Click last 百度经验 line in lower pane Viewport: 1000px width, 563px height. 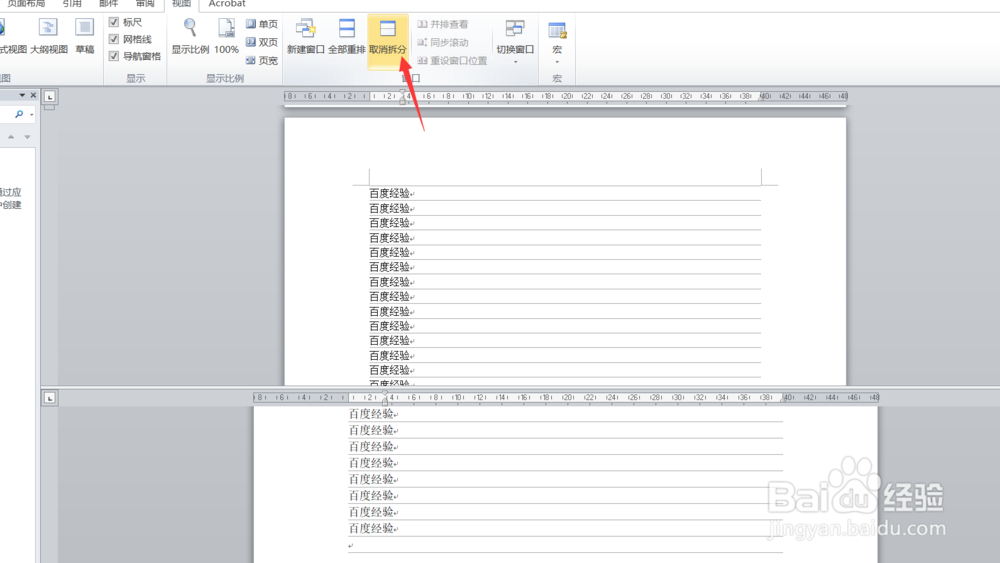[371, 528]
